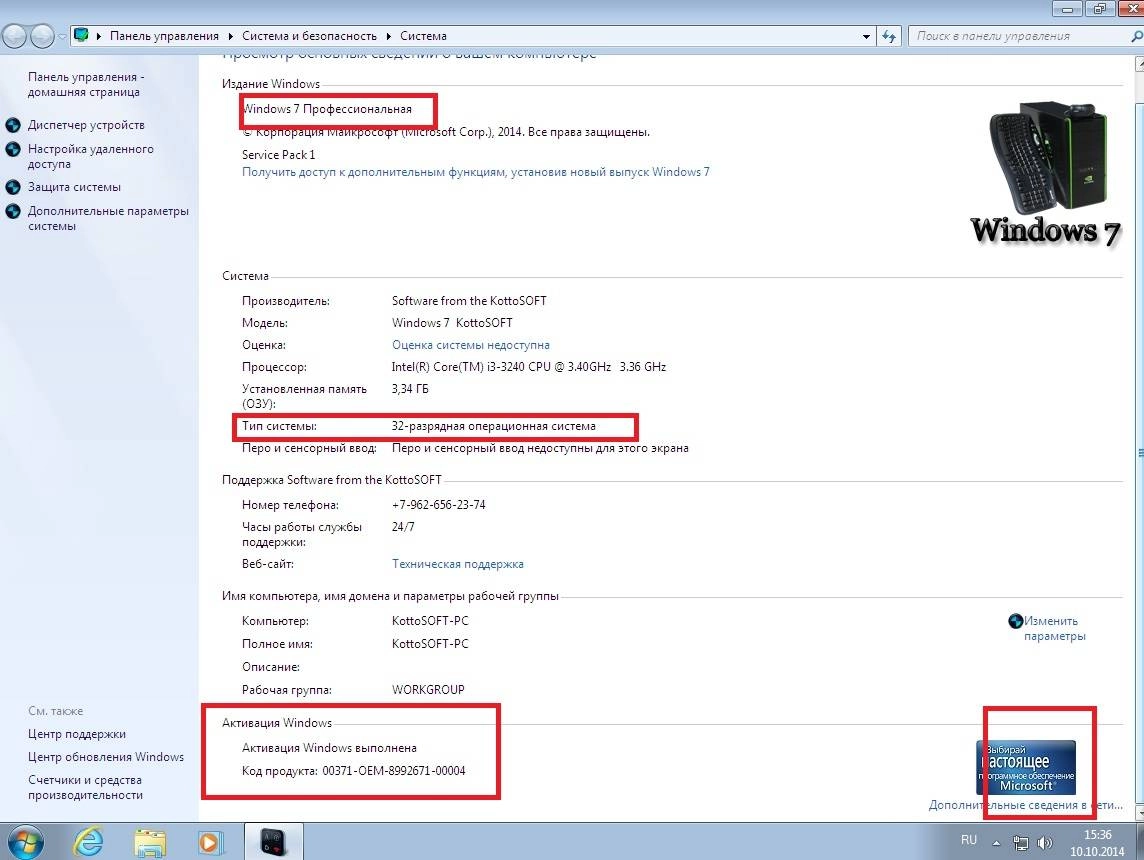Open the address bar history dropdown arrow
Viewport: 1144px width, 860px height.
[866, 36]
